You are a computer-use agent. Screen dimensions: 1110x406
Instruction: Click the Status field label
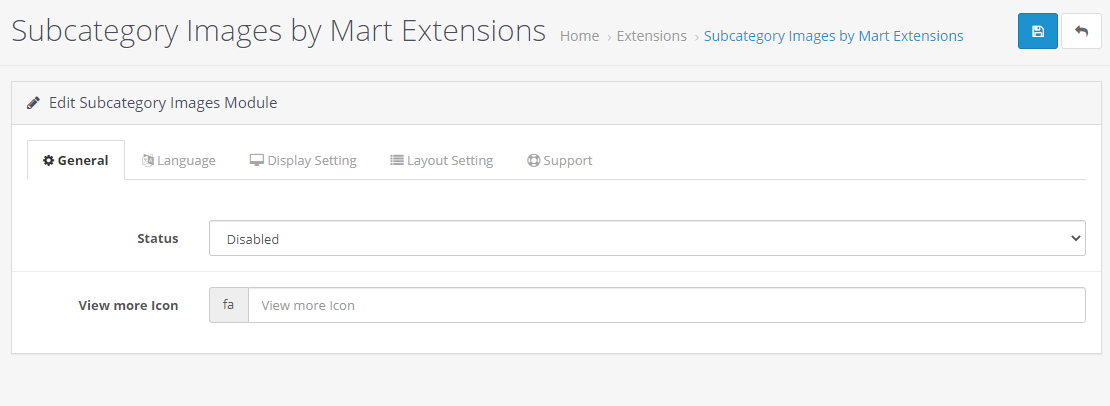pos(158,238)
